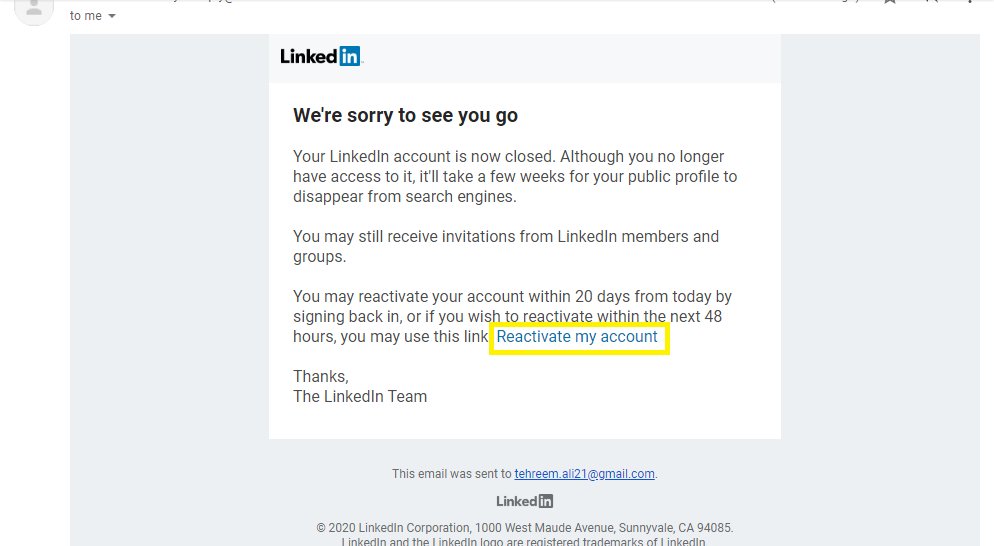Click the reply arrow icon at top right
This screenshot has height=546, width=994.
[931, 2]
